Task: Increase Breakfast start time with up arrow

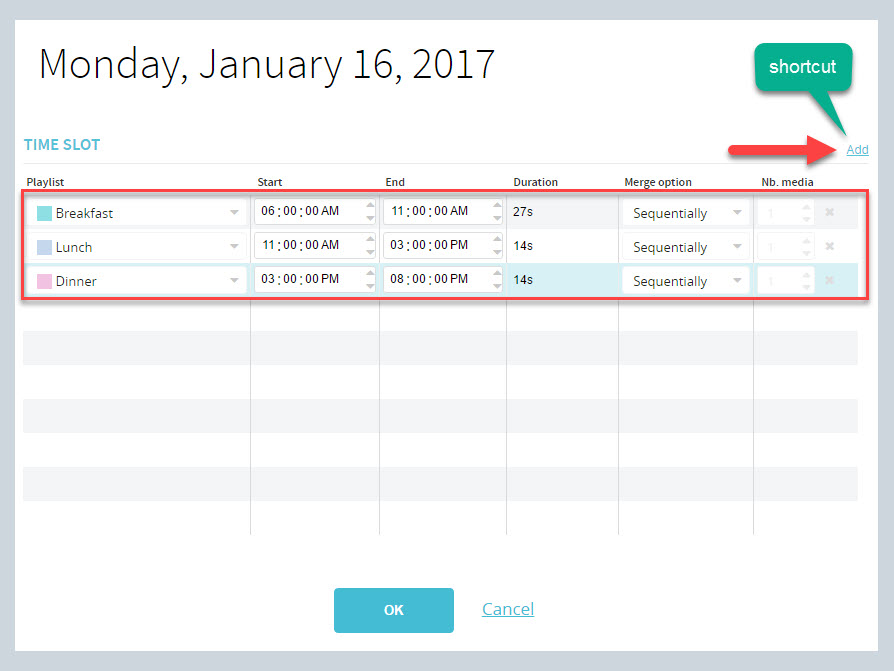Action: (x=370, y=205)
